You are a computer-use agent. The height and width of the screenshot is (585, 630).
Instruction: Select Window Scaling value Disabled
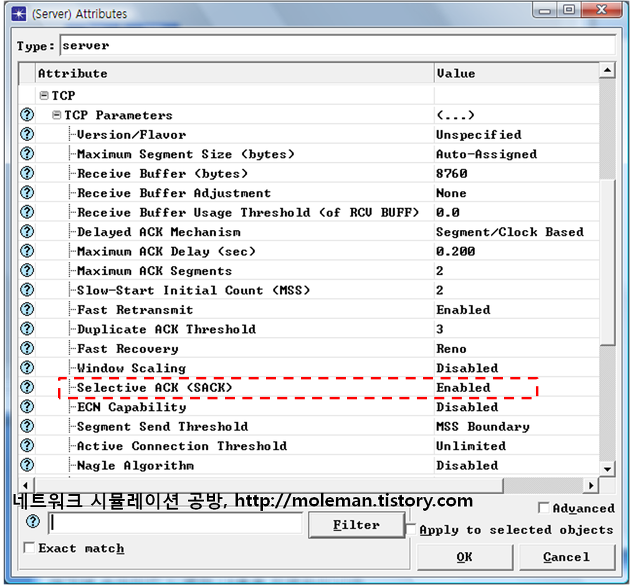click(467, 368)
